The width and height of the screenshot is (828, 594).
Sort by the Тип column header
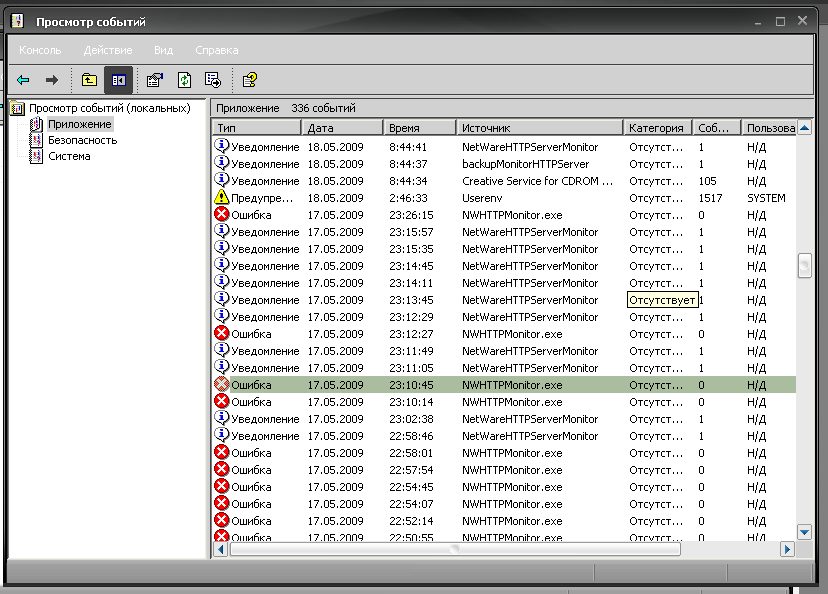[x=257, y=128]
